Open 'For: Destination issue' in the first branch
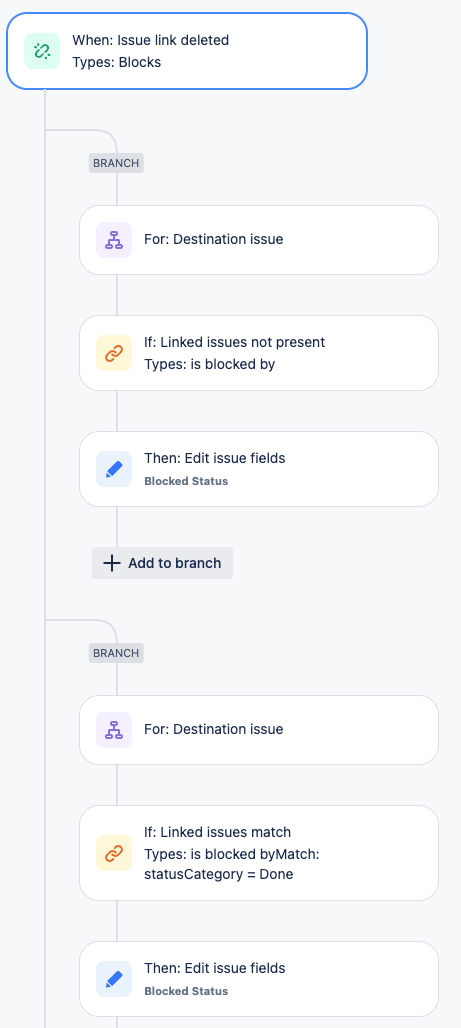This screenshot has height=1028, width=461. (x=259, y=240)
